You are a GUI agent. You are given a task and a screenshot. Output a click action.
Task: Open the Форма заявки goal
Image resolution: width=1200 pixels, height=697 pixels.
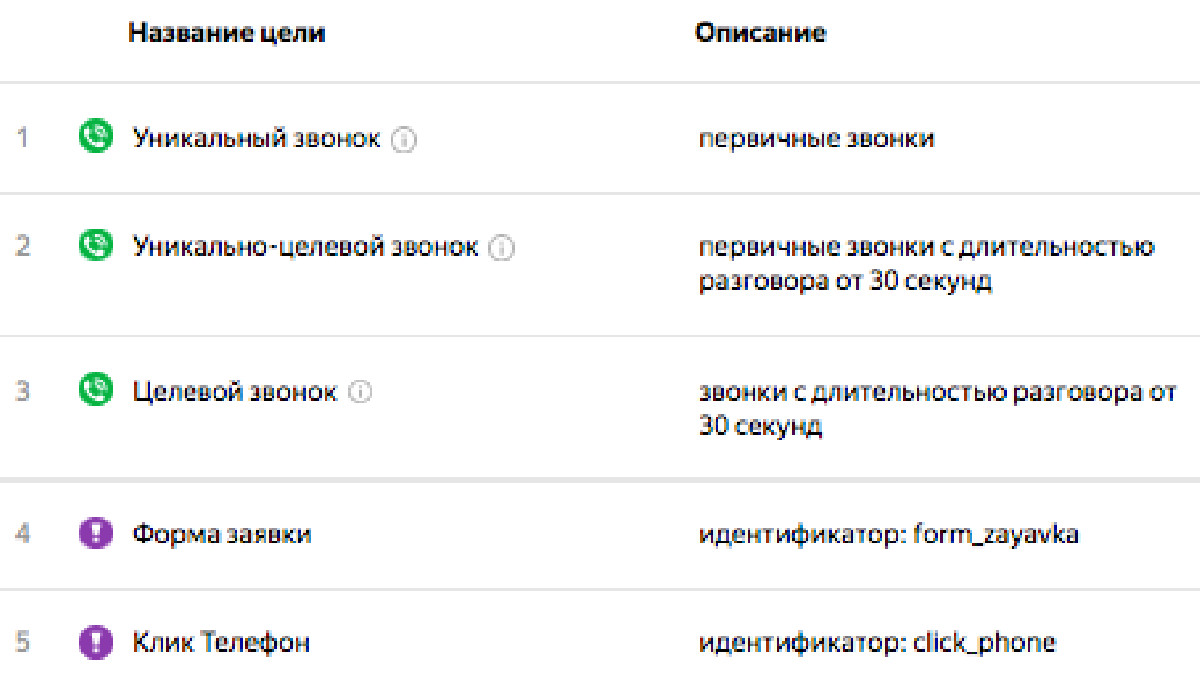point(221,534)
